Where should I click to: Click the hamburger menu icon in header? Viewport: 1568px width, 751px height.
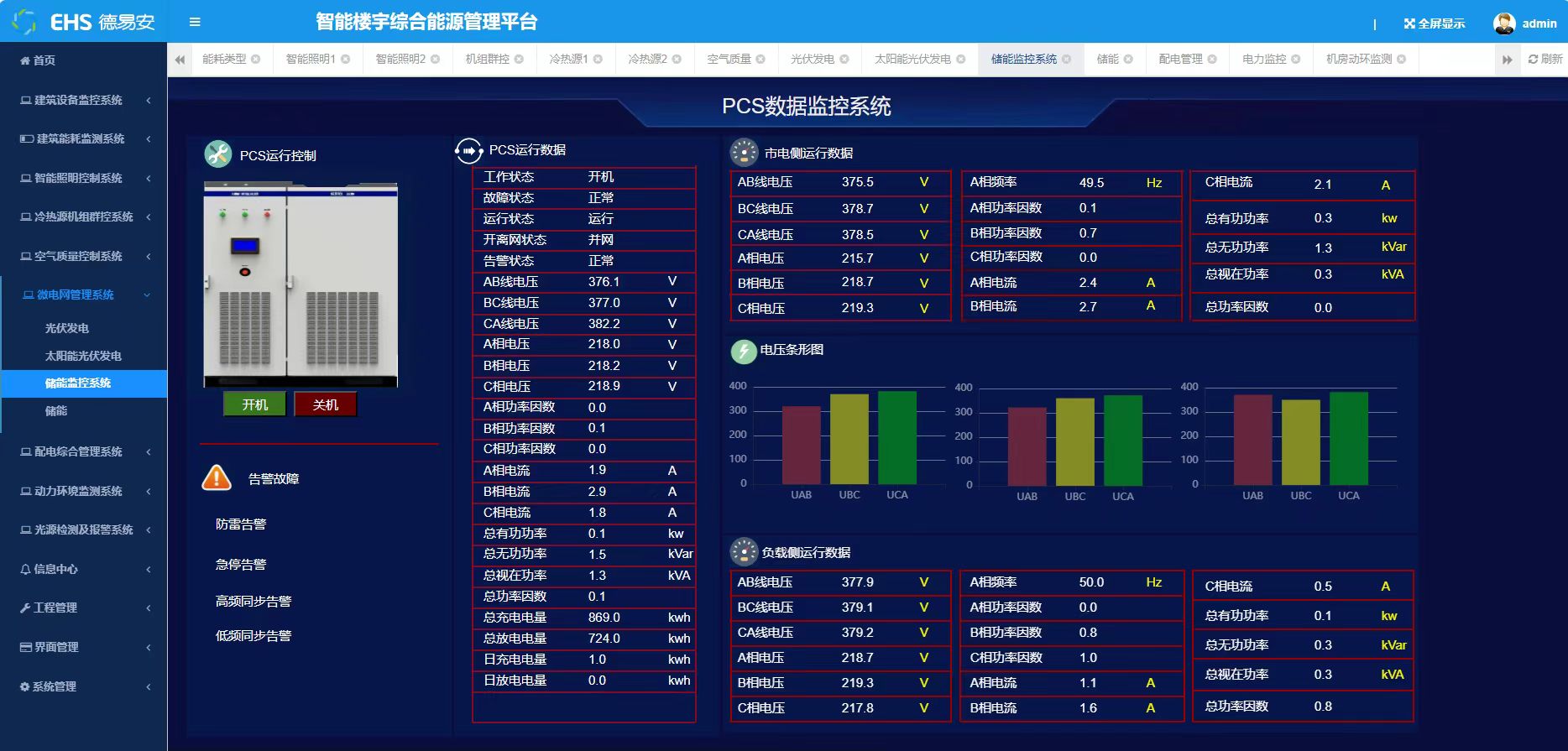click(x=195, y=23)
